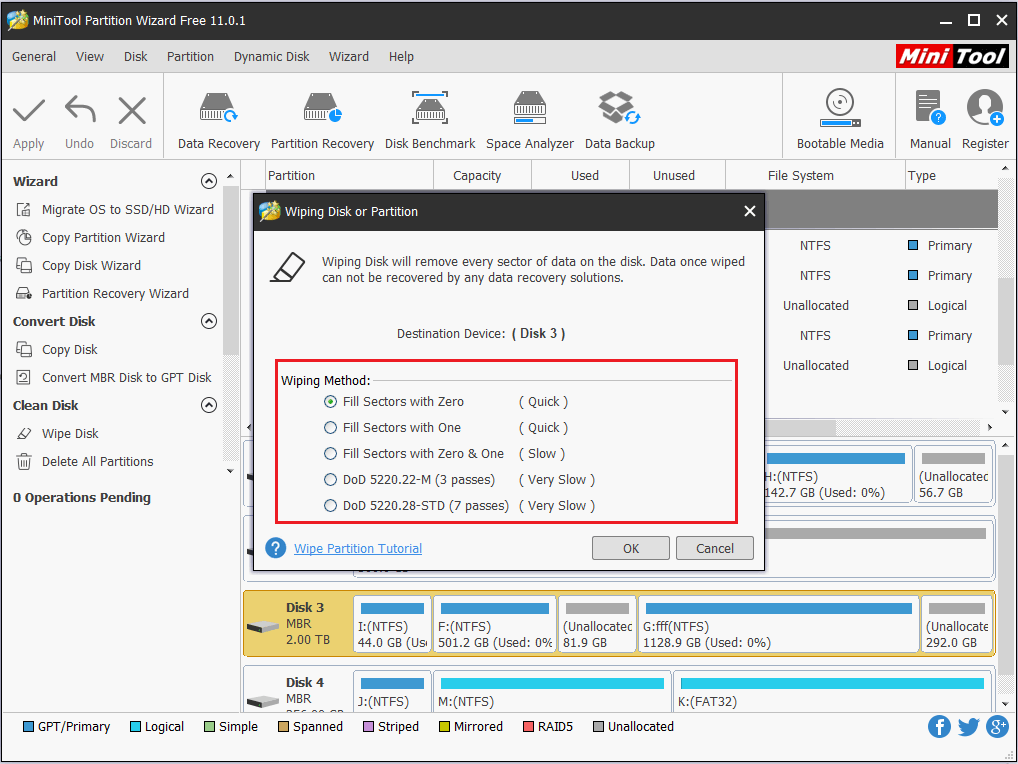
Task: Collapse the Wizard sidebar section
Action: coord(208,181)
